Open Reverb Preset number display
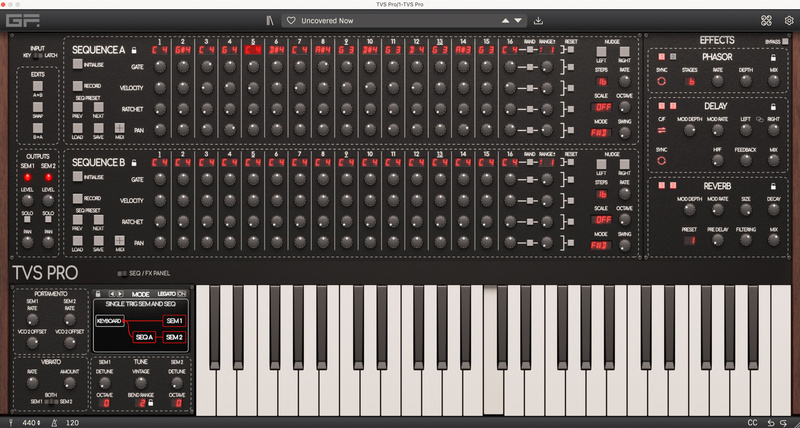 click(x=689, y=240)
